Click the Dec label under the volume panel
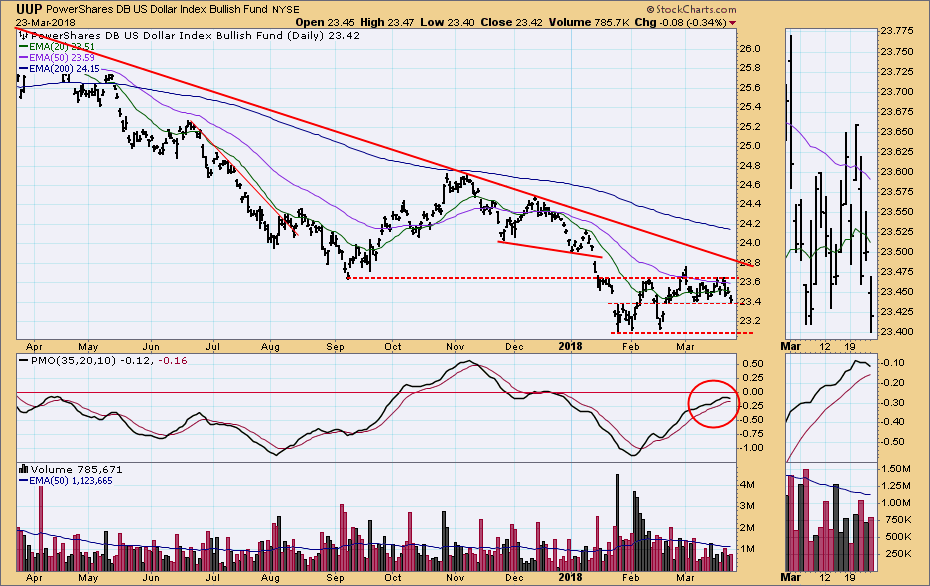Image resolution: width=930 pixels, height=586 pixels. click(x=514, y=577)
